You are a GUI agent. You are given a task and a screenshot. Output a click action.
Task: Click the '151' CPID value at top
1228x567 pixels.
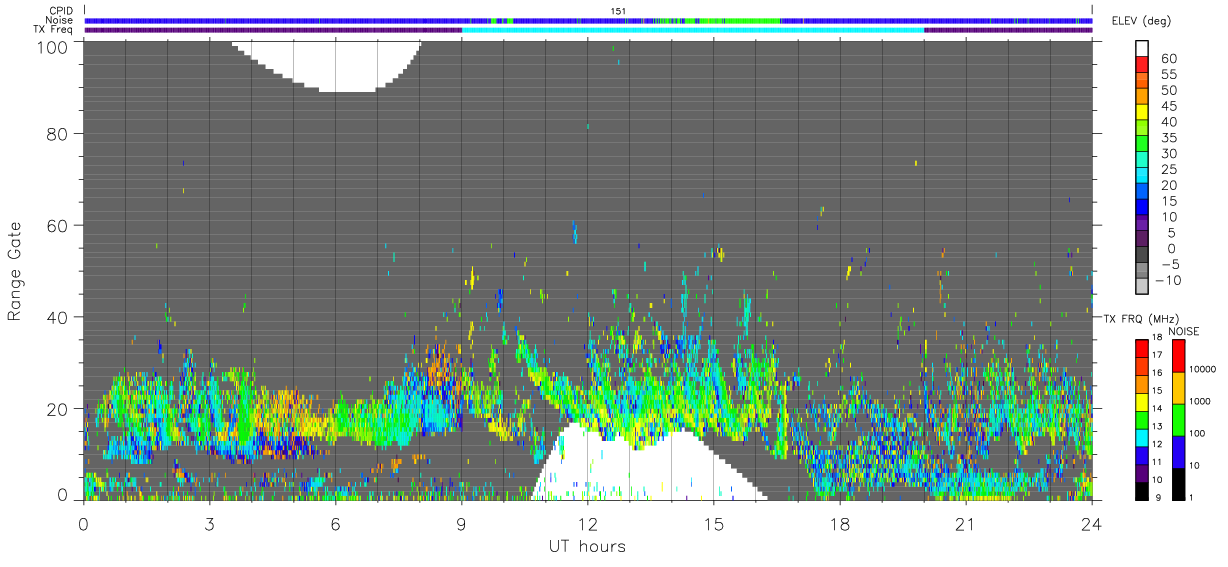point(618,11)
